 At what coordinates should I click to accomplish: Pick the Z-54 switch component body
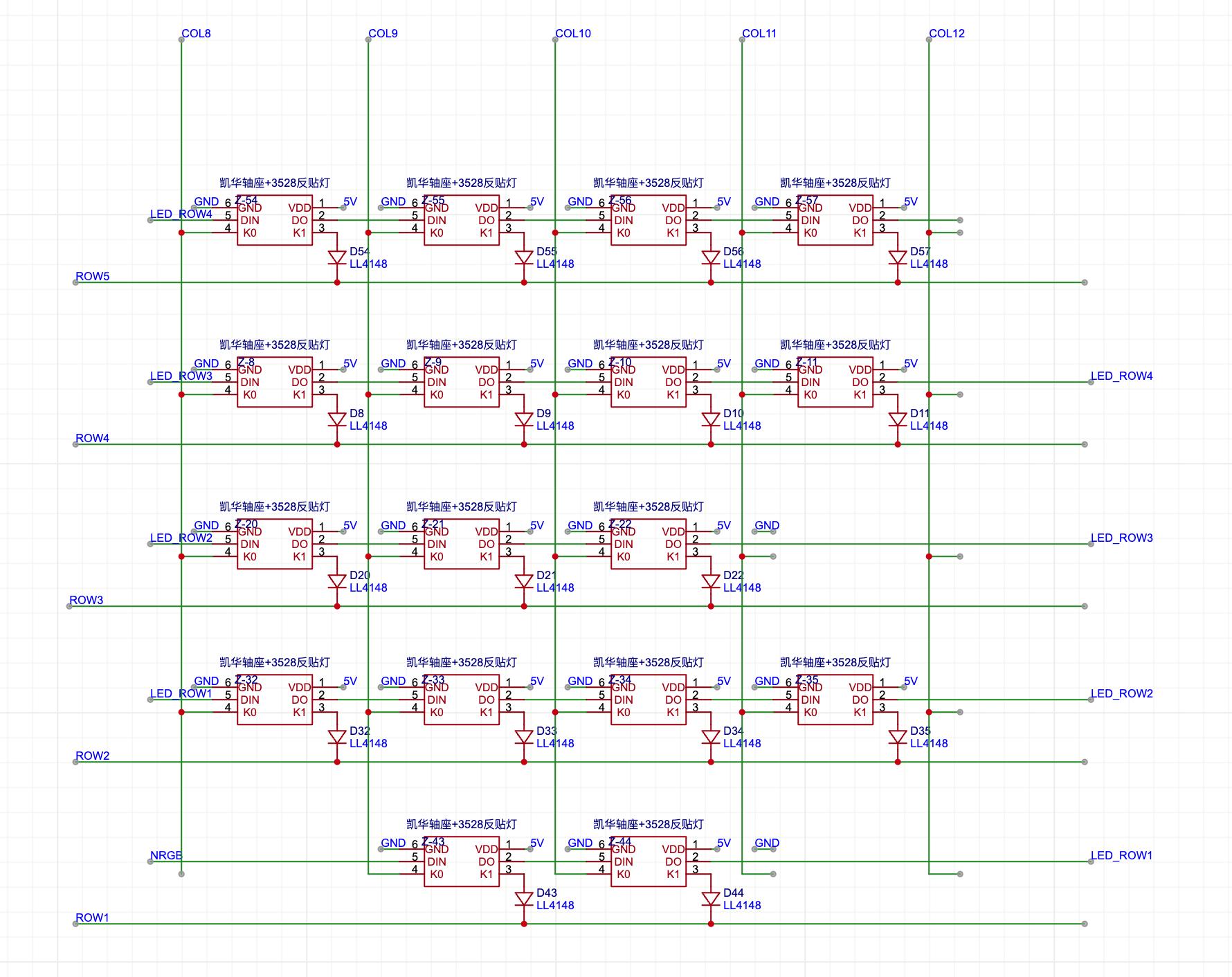tap(275, 220)
